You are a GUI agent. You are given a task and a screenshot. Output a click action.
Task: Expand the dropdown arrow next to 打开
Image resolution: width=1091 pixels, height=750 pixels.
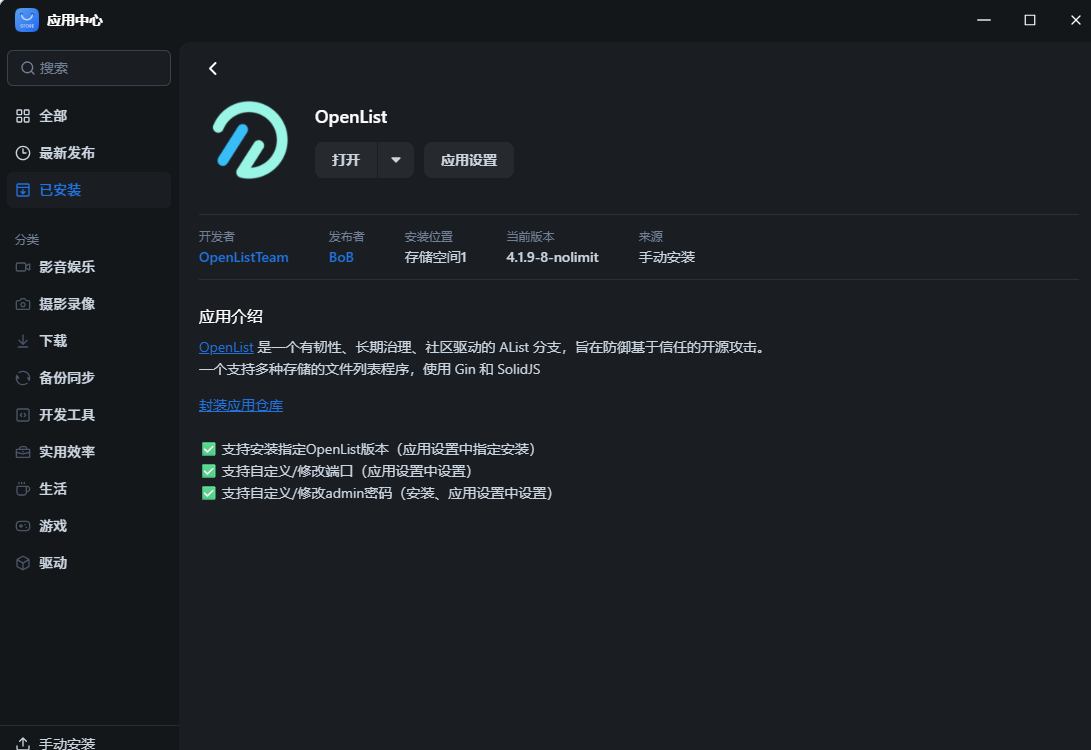point(396,160)
